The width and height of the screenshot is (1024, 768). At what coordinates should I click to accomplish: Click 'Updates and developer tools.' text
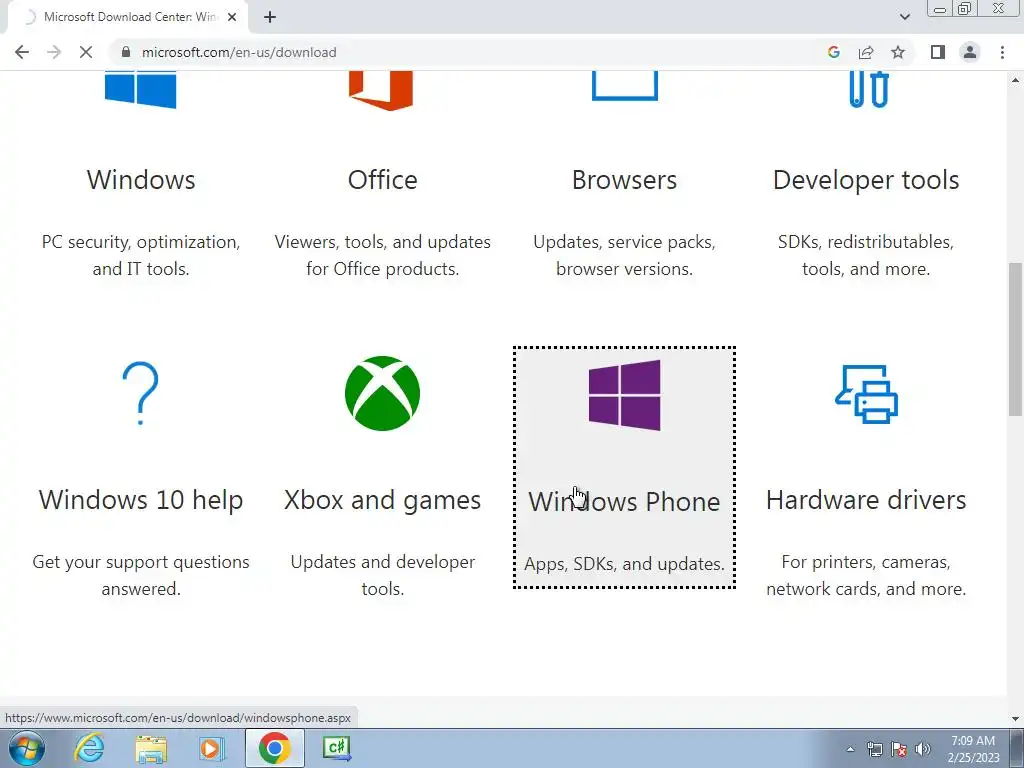point(383,575)
